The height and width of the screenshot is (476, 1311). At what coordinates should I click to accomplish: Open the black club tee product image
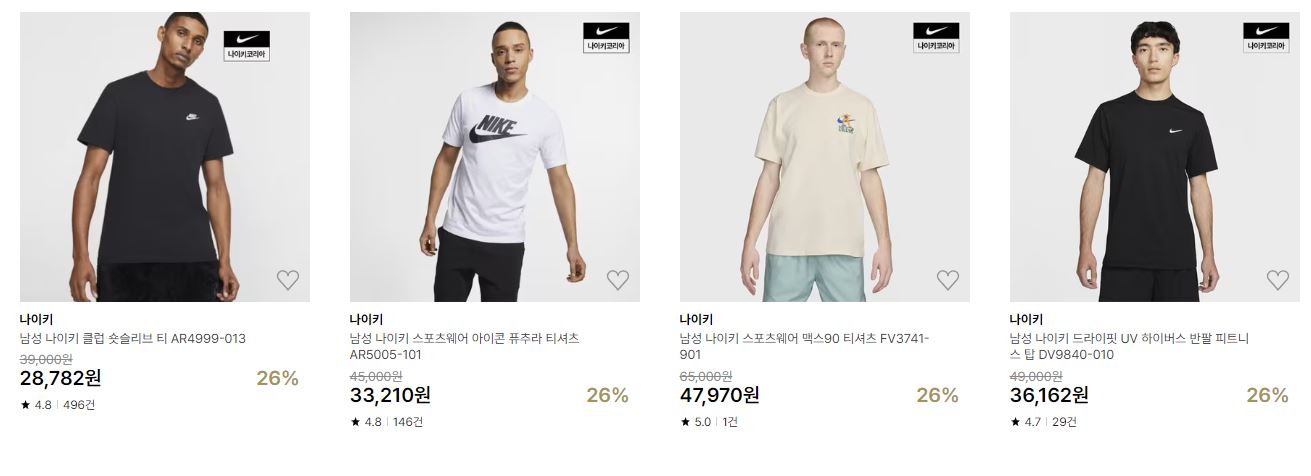point(165,157)
